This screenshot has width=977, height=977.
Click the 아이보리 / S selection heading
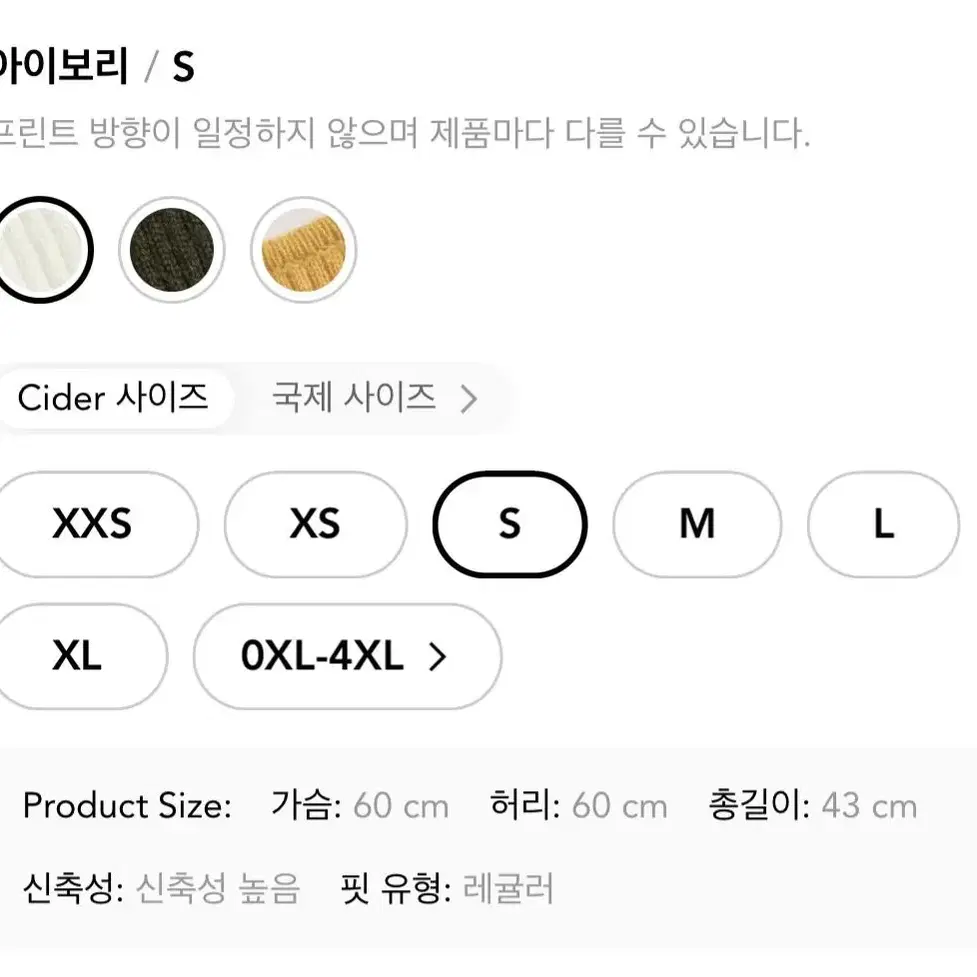coord(96,65)
